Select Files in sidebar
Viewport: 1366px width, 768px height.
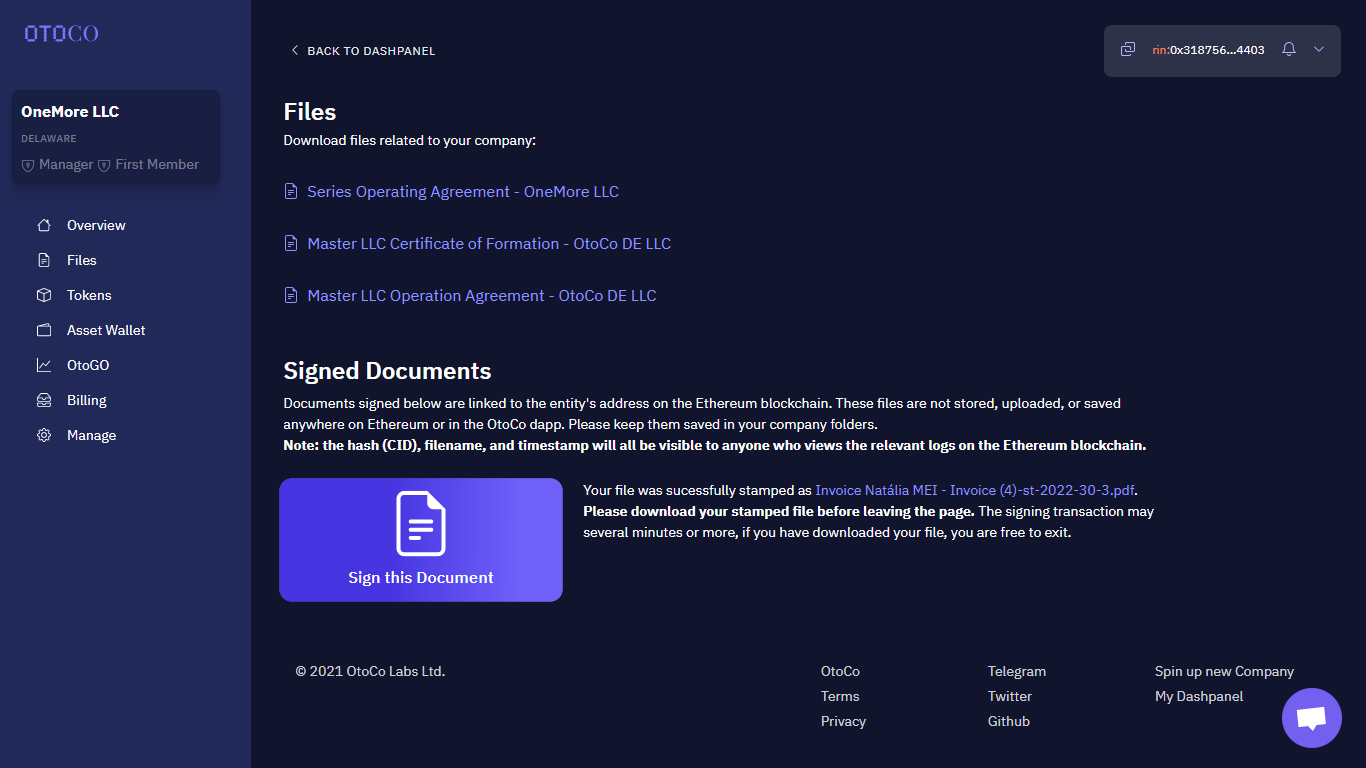[82, 260]
